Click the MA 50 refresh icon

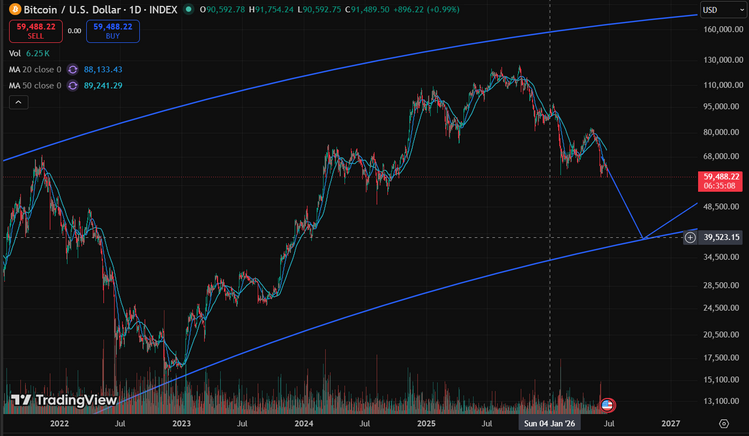73,86
